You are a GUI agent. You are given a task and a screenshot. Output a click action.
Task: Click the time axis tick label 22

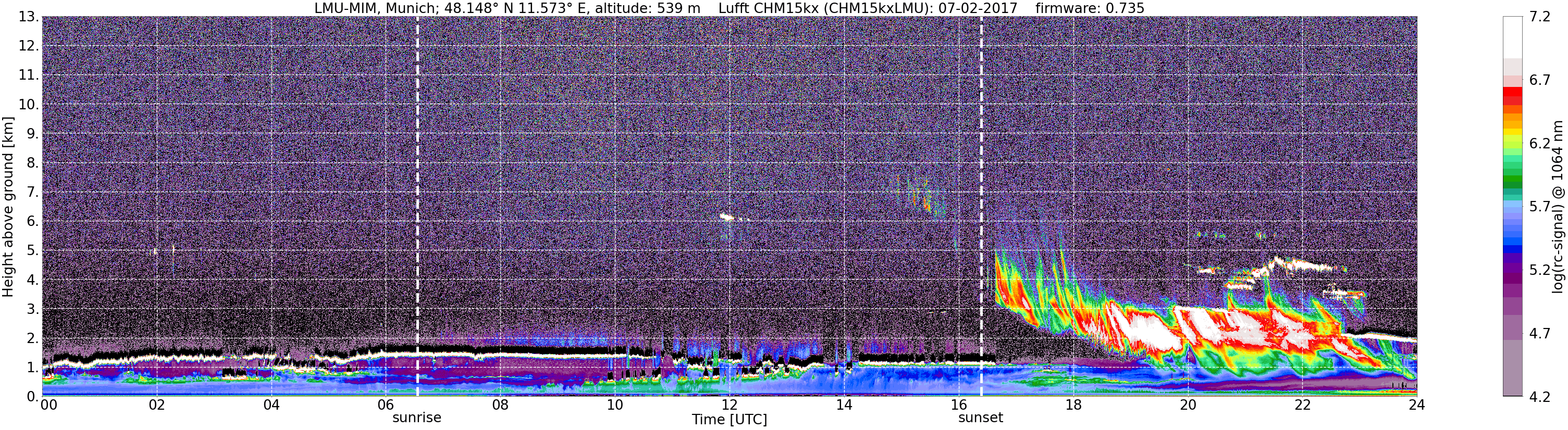click(1302, 405)
